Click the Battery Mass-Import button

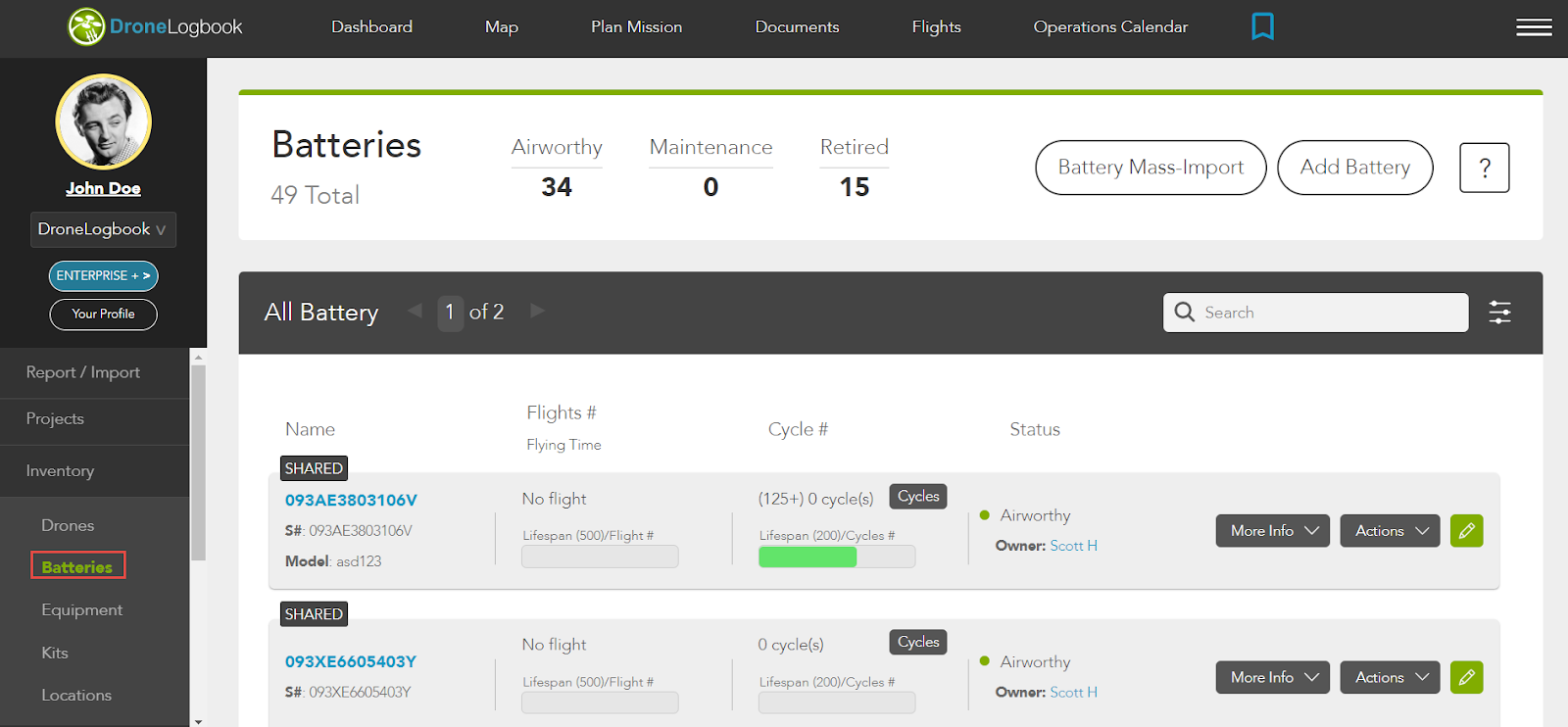[1151, 168]
